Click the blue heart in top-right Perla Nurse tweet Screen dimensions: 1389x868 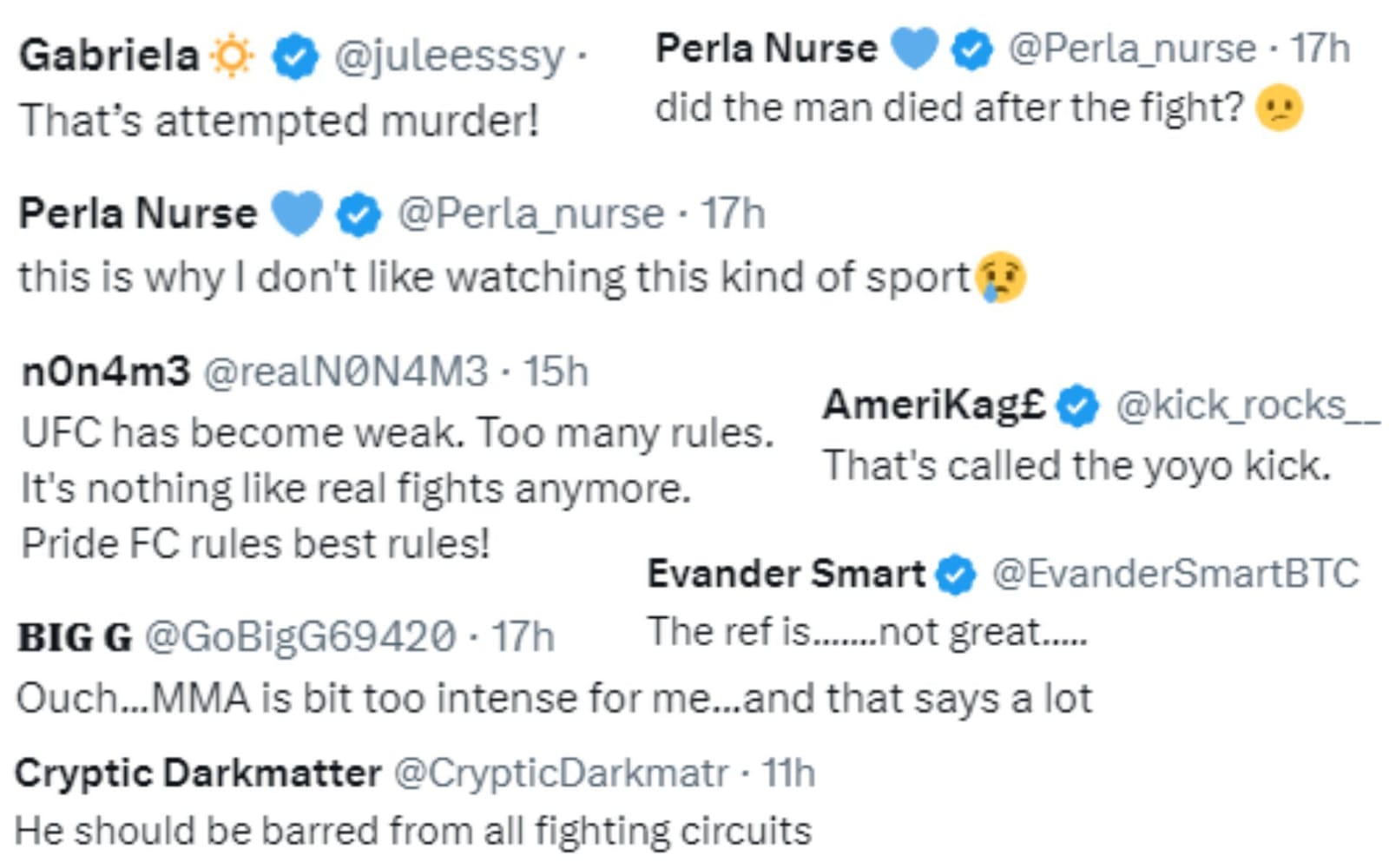tap(915, 48)
